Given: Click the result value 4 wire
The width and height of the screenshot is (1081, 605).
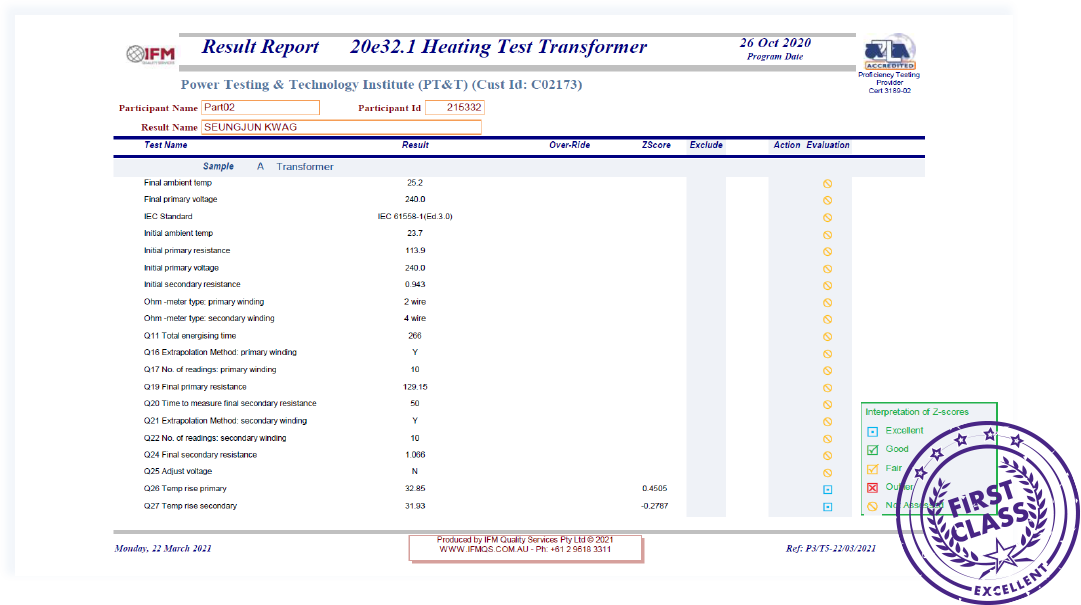Looking at the screenshot, I should (x=415, y=318).
